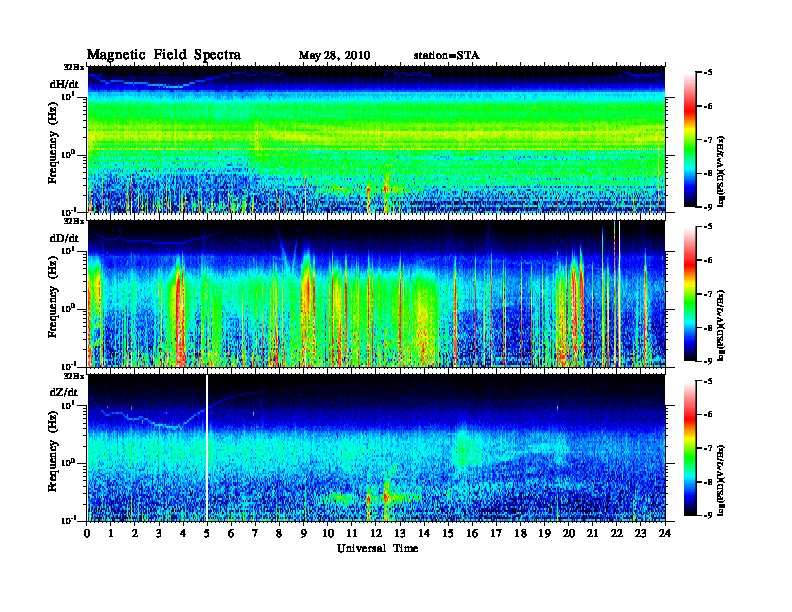Click the log(PSD) units label beside dH/dt color scale

tap(721, 171)
